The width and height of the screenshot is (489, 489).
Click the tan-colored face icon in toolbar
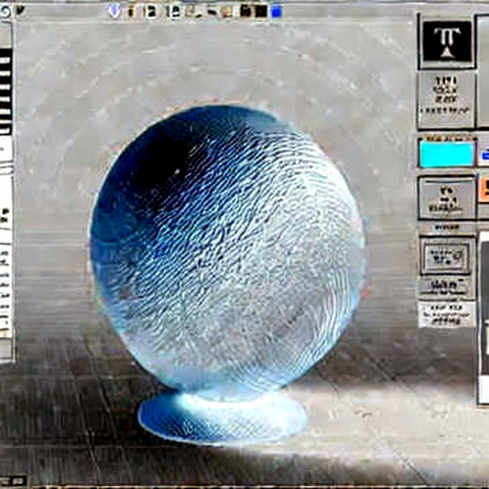[227, 12]
